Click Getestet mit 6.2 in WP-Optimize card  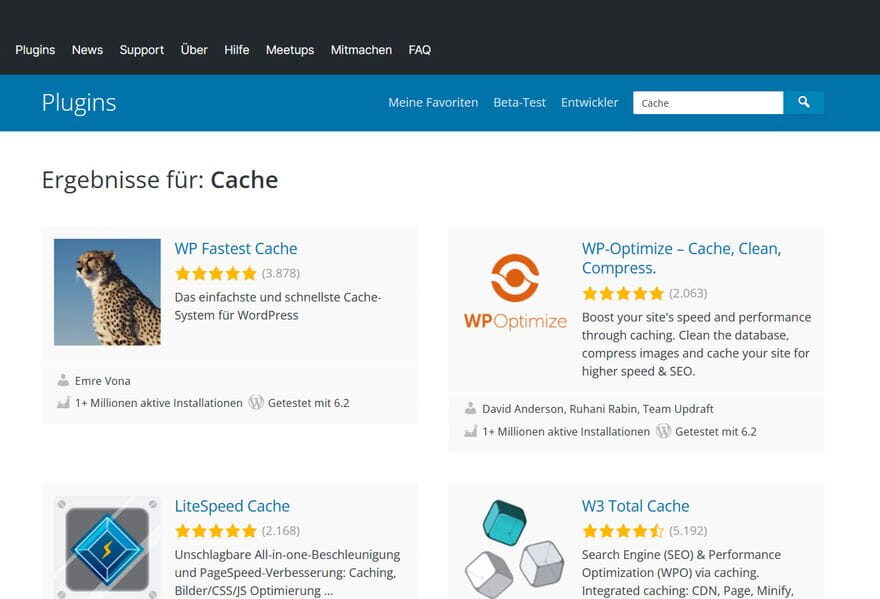[x=716, y=432]
